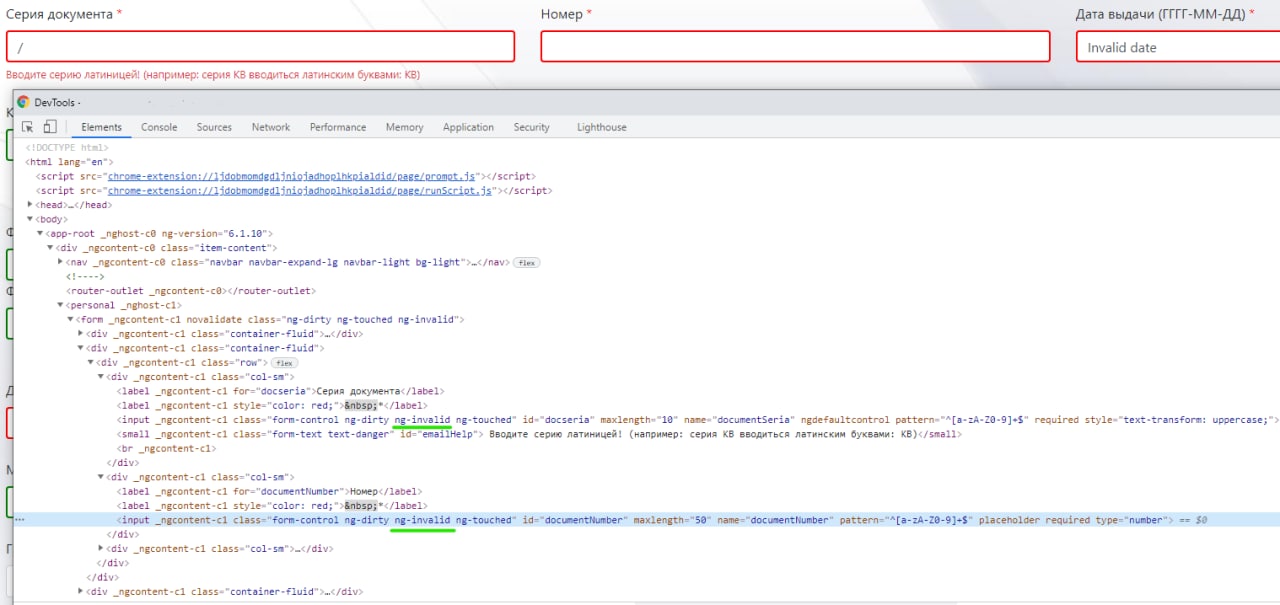Image resolution: width=1280 pixels, height=605 pixels.
Task: Click the Номер input field
Action: [x=795, y=46]
